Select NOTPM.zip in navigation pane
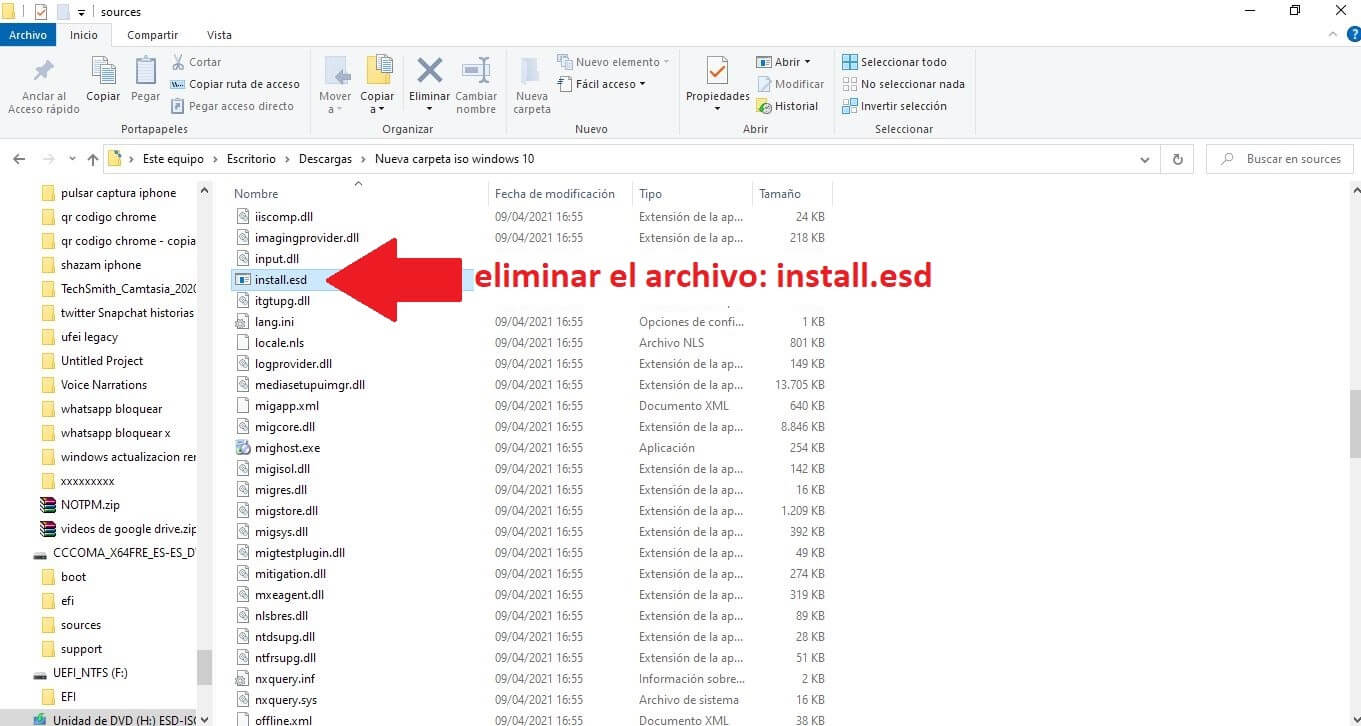 click(x=90, y=505)
